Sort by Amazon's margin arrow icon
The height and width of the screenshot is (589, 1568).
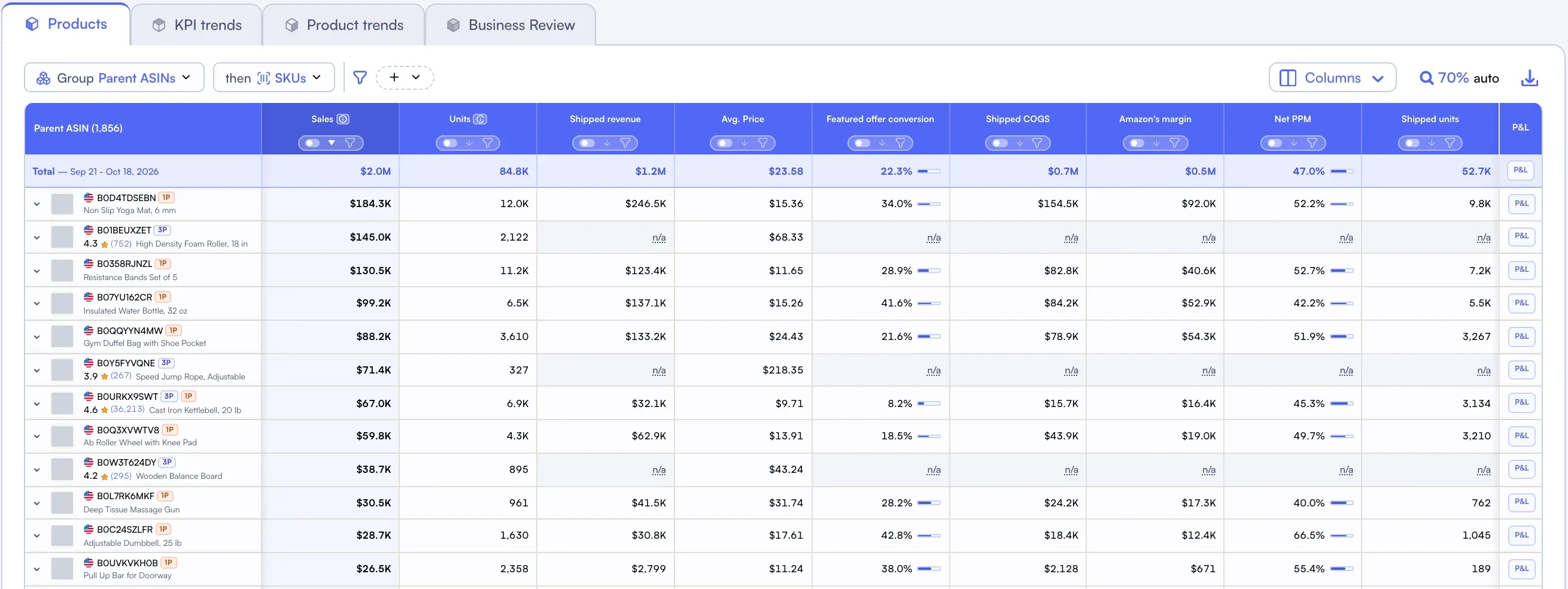[1156, 143]
